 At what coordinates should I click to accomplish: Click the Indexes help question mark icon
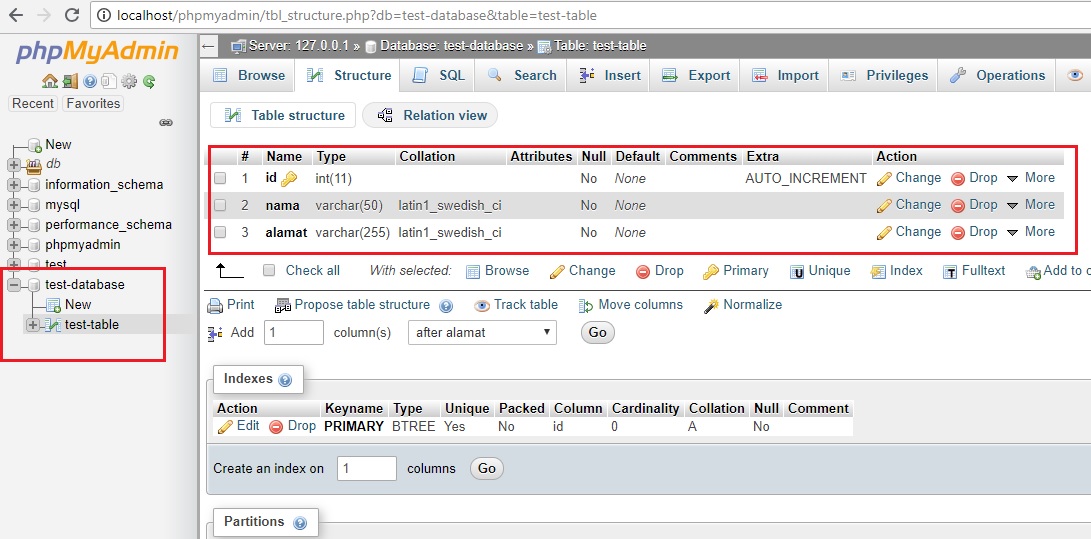tap(285, 380)
